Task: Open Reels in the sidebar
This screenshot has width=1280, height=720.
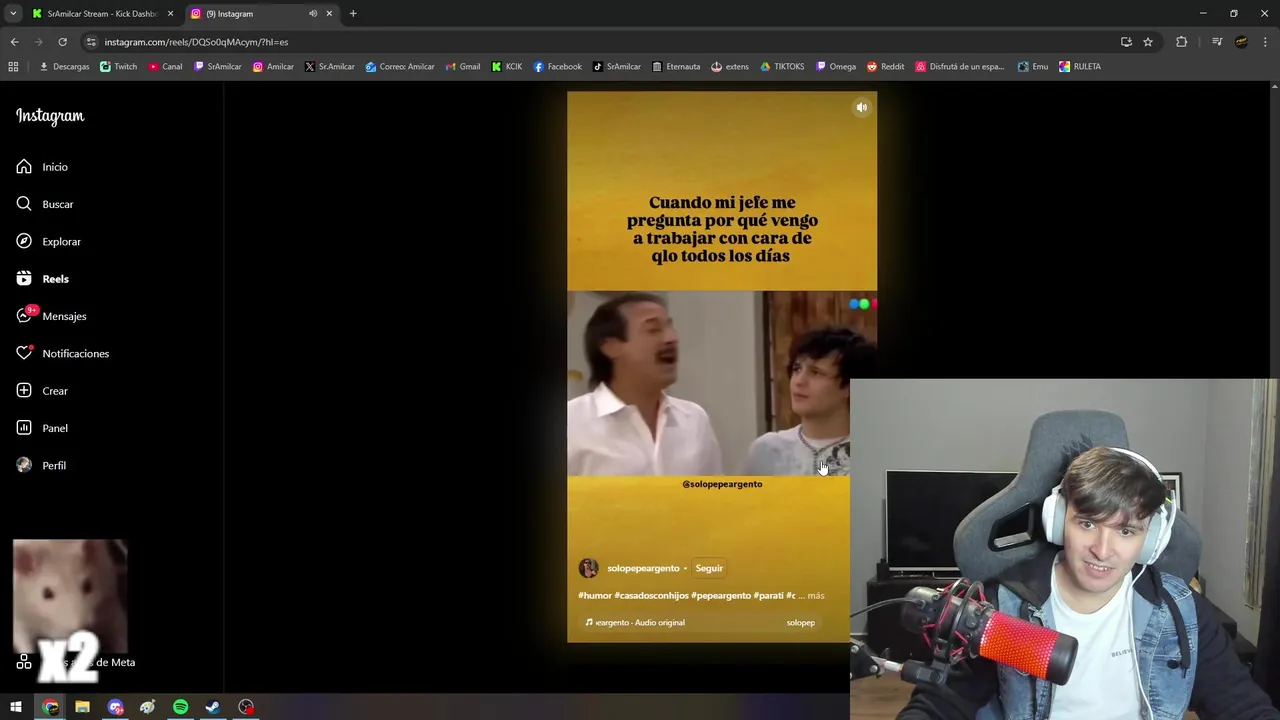Action: tap(42, 279)
